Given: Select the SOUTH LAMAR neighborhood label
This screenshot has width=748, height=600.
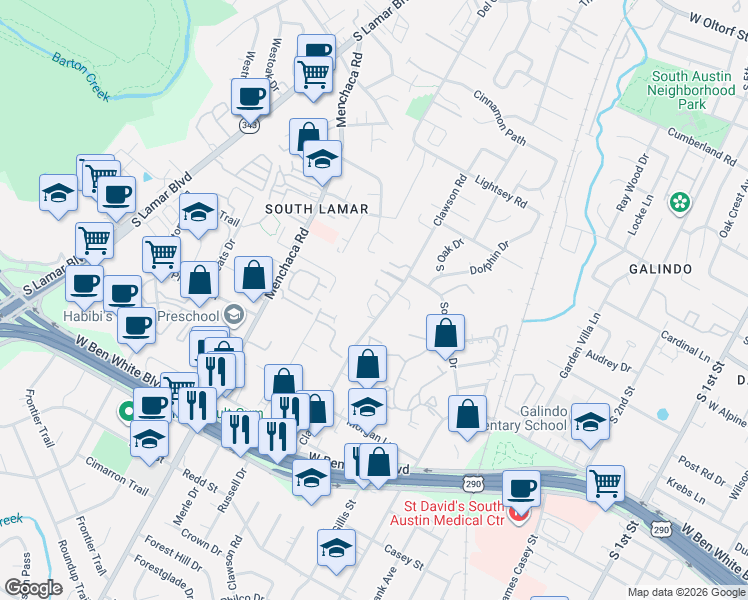Looking at the screenshot, I should point(317,209).
